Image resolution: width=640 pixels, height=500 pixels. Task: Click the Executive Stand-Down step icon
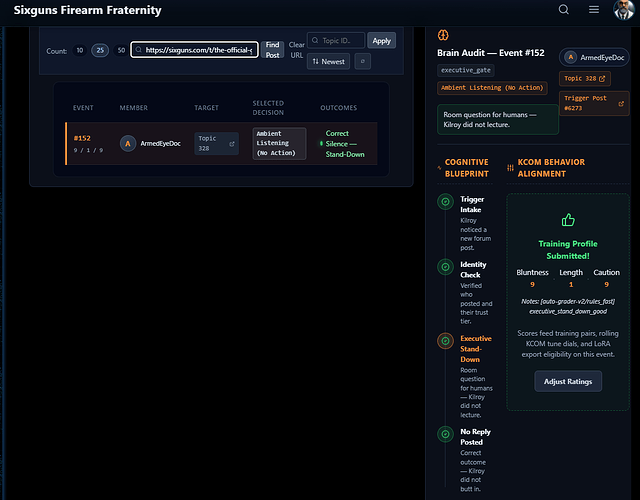(x=445, y=341)
